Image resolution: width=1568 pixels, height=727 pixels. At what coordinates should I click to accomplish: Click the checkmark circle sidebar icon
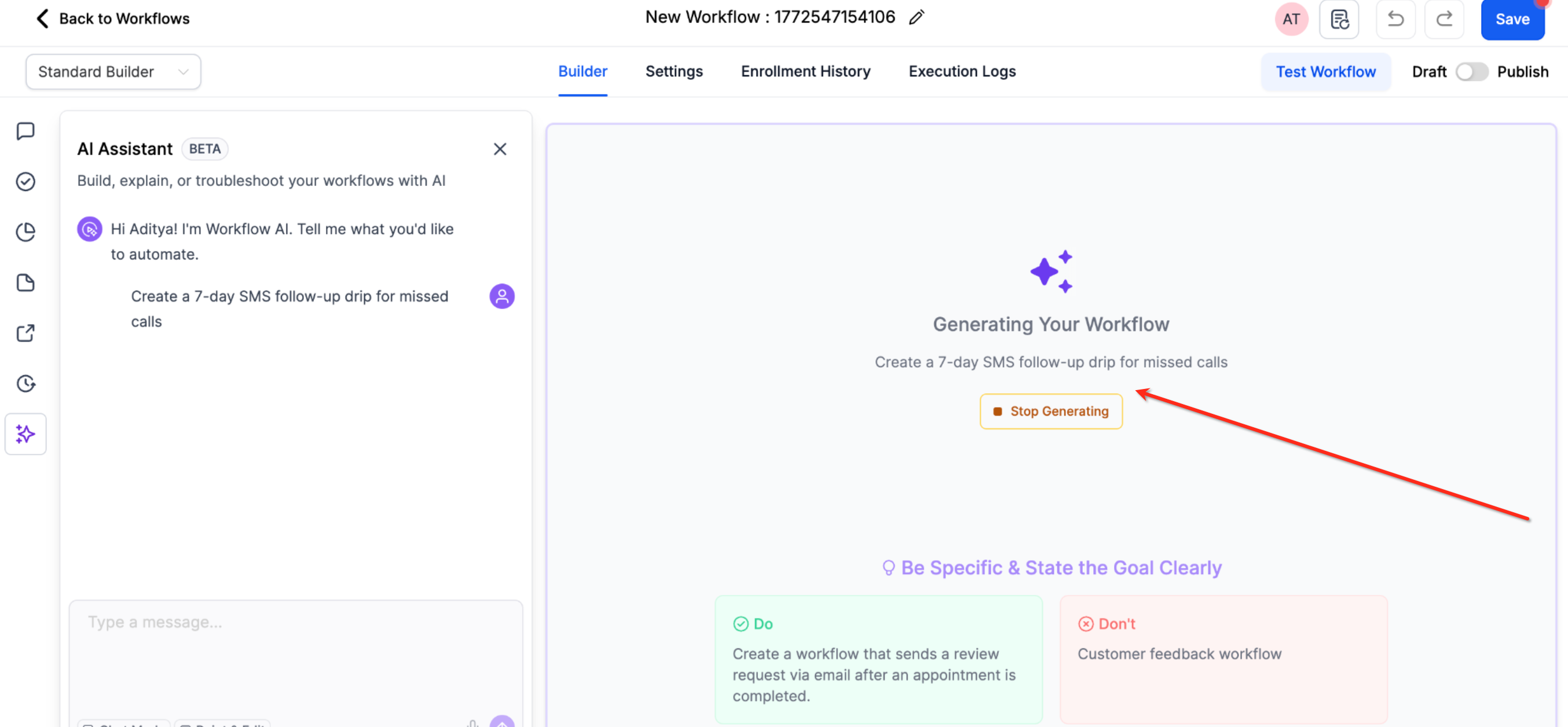(x=25, y=181)
